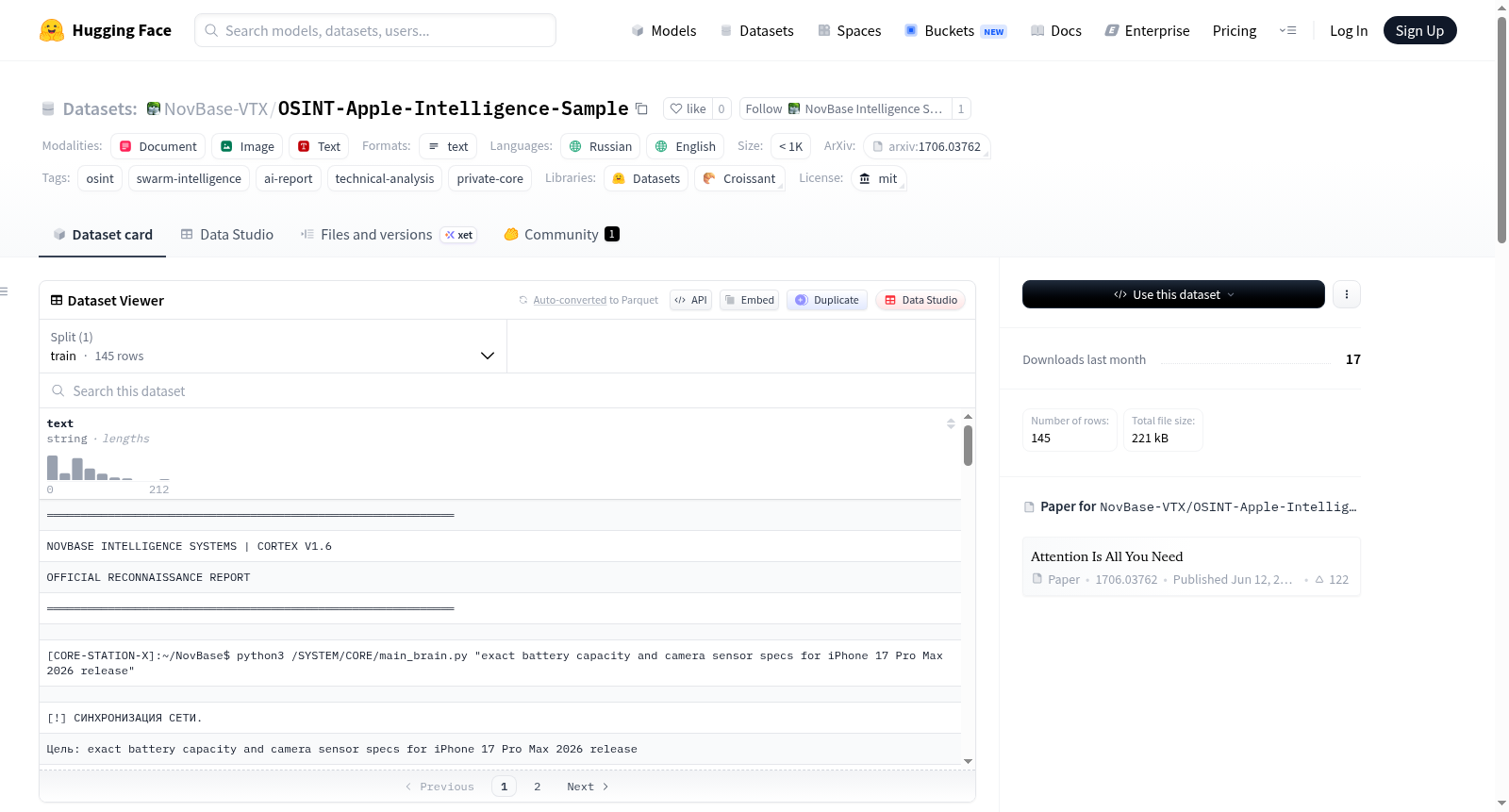The width and height of the screenshot is (1509, 812).
Task: Focus the Search this dataset field
Action: tap(506, 390)
